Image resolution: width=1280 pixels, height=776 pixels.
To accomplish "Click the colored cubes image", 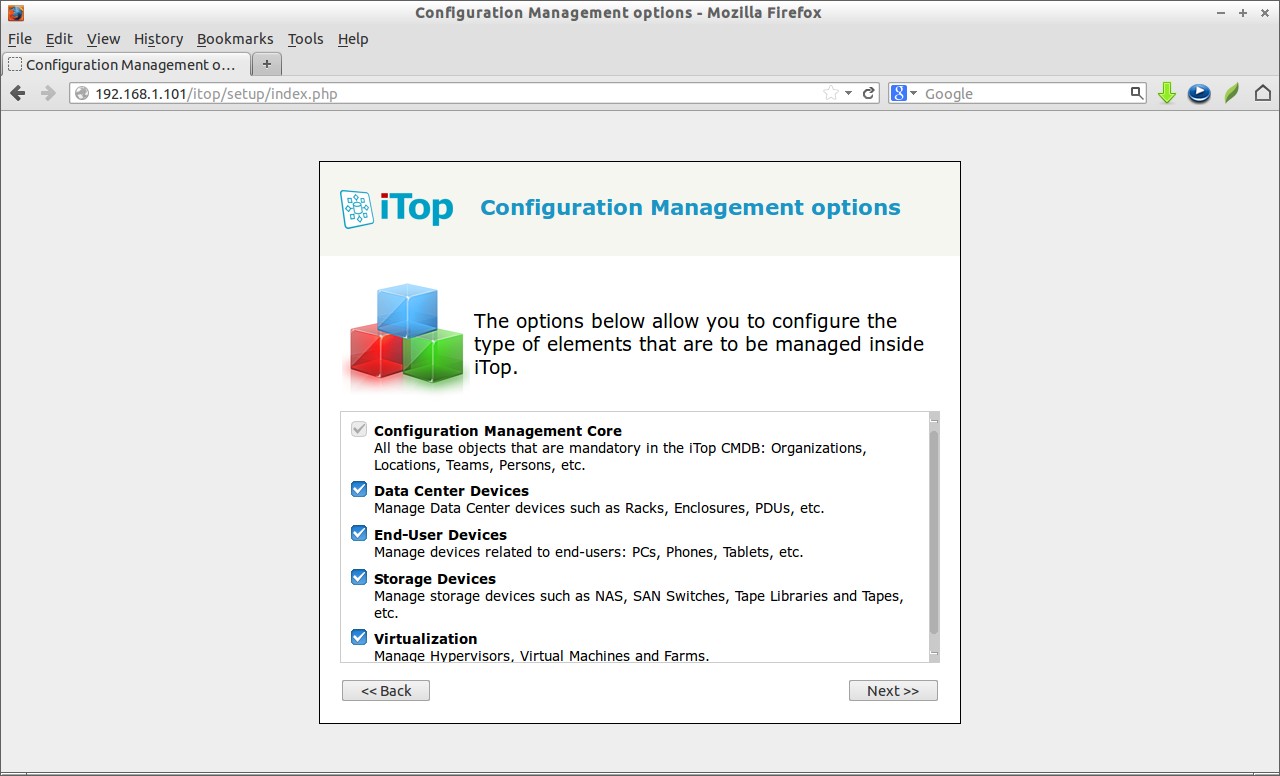I will pos(405,338).
